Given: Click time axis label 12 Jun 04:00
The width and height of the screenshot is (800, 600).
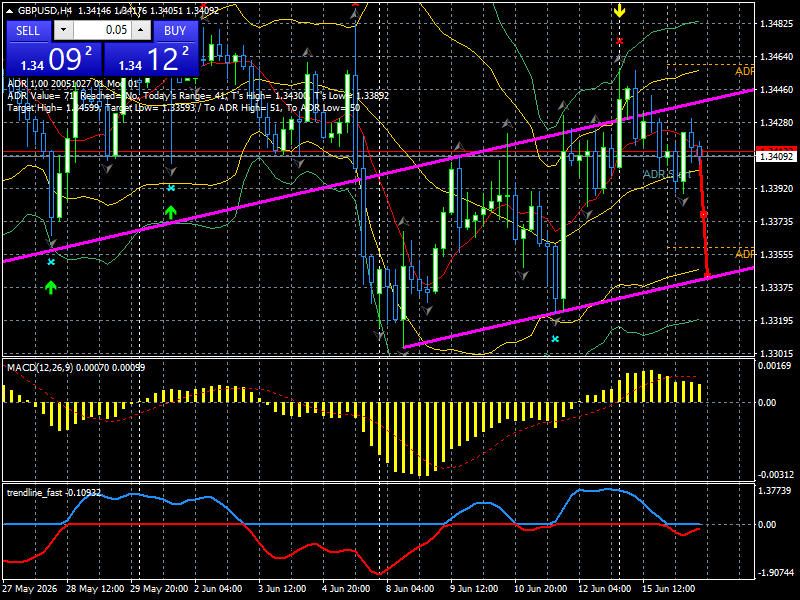Looking at the screenshot, I should (x=605, y=588).
